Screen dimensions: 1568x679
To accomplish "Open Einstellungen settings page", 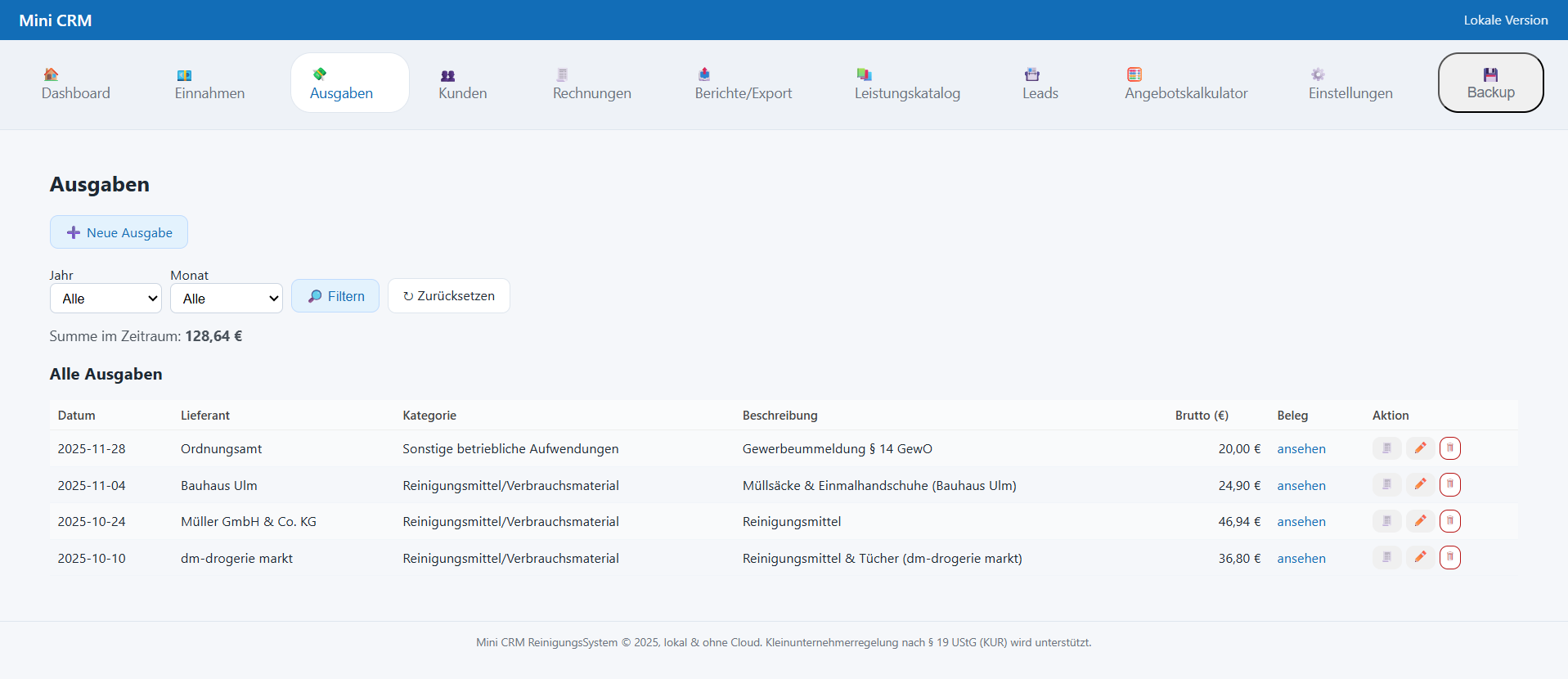I will coord(1350,83).
